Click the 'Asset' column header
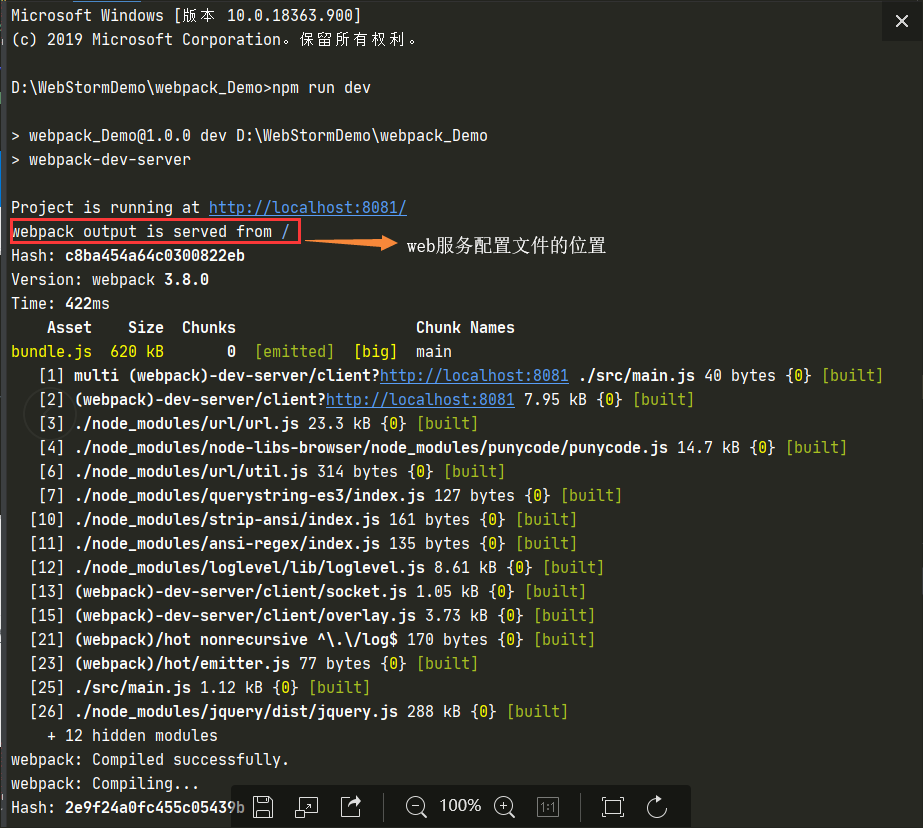 (69, 328)
